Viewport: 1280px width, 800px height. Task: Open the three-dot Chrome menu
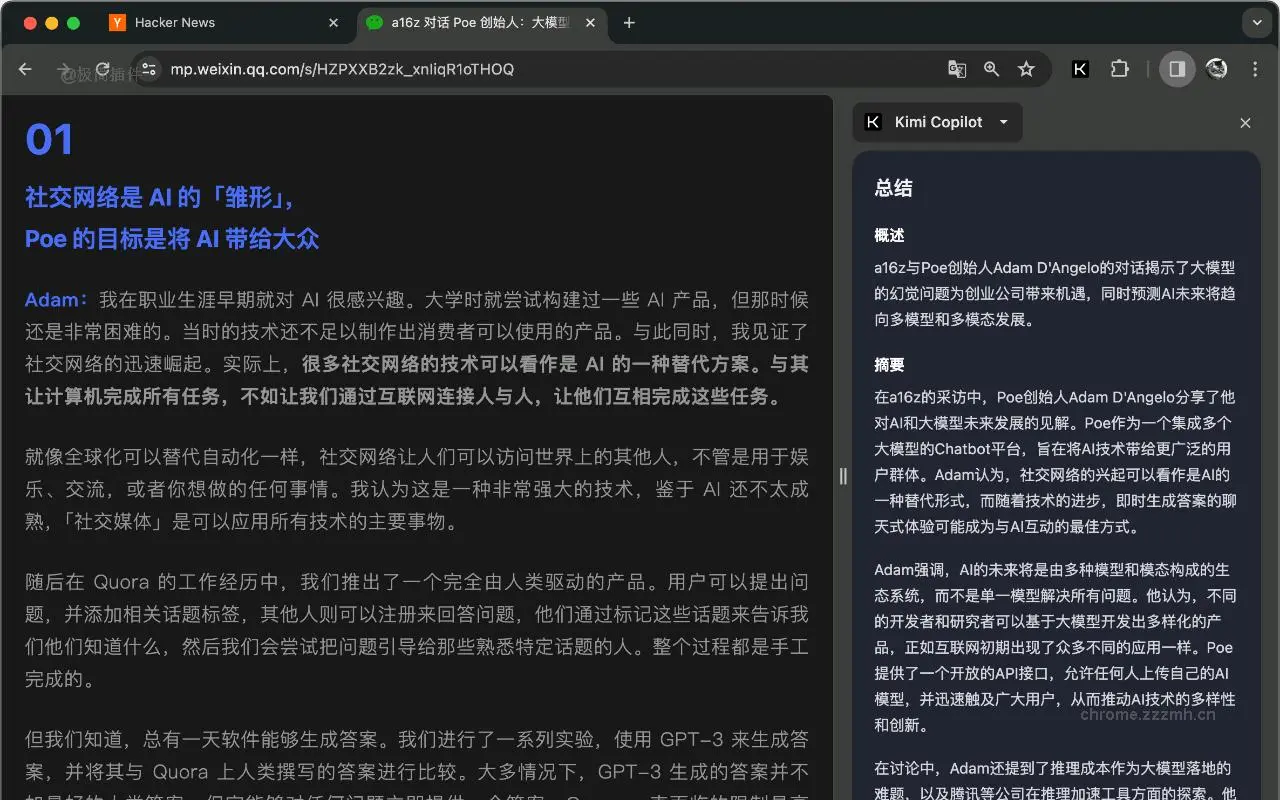pyautogui.click(x=1255, y=69)
